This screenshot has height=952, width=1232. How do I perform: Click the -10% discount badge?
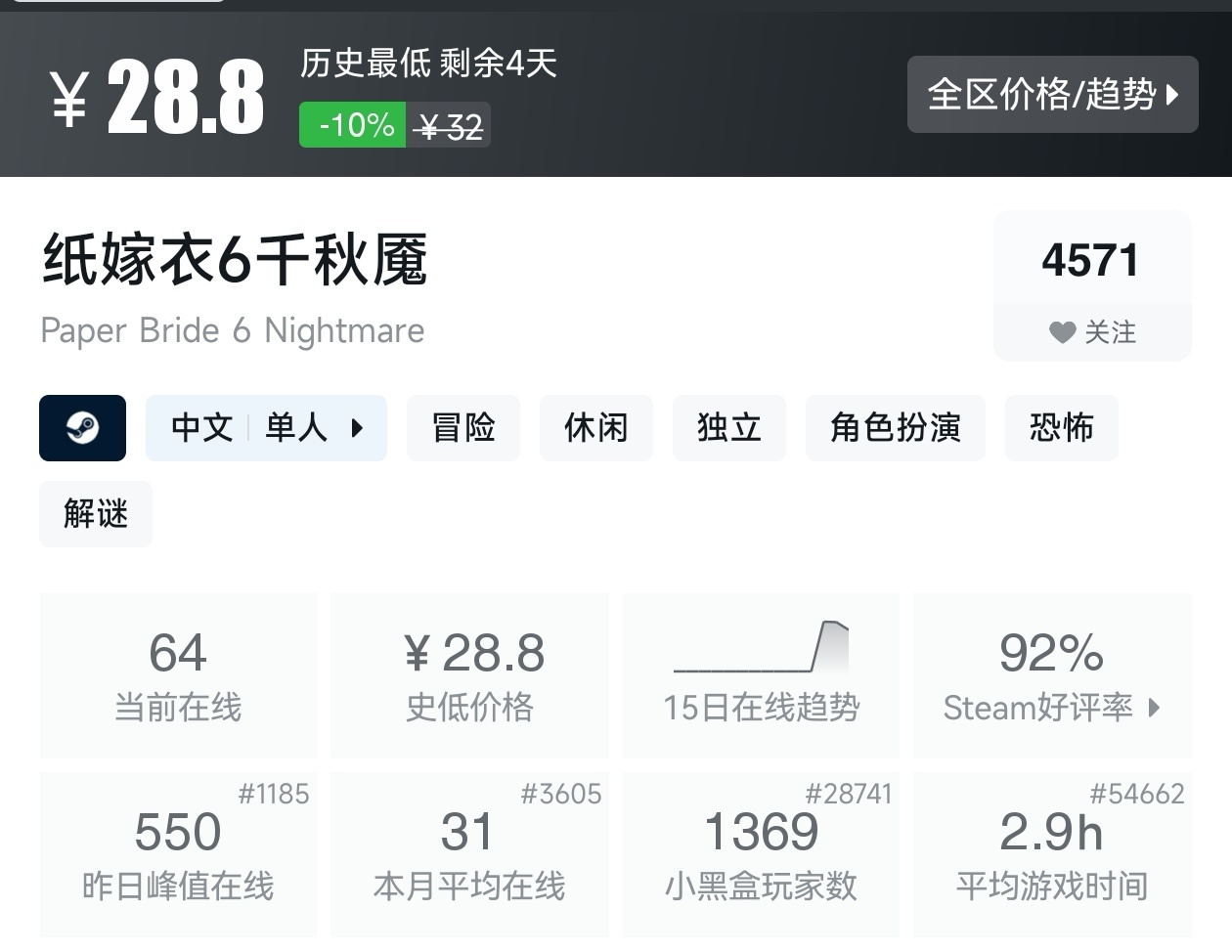[353, 126]
